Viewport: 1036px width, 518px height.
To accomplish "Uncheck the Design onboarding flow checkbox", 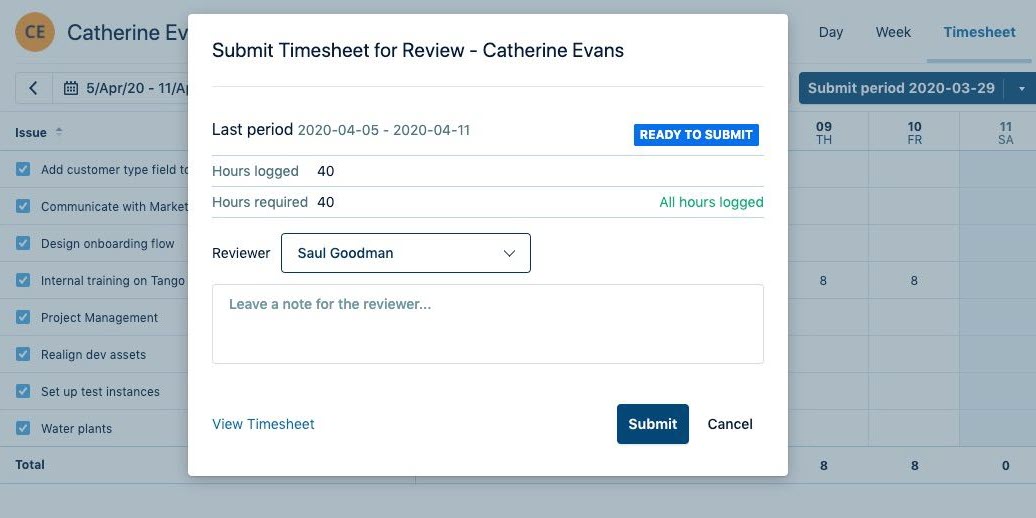I will [23, 244].
